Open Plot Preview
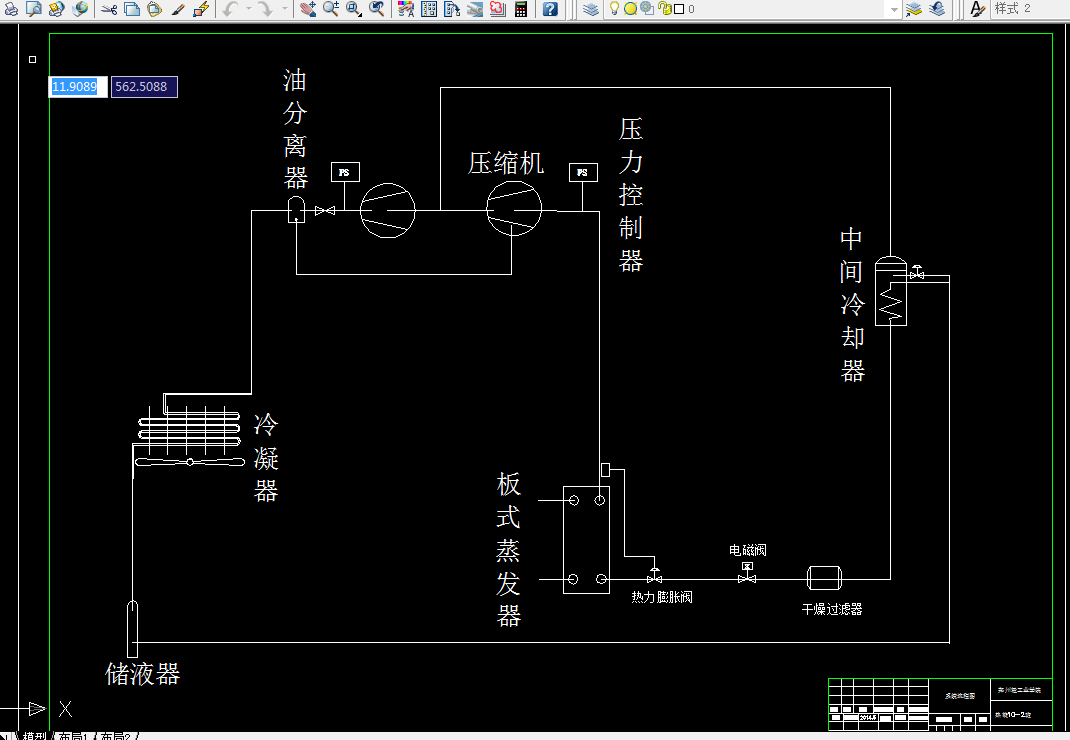 [x=33, y=9]
